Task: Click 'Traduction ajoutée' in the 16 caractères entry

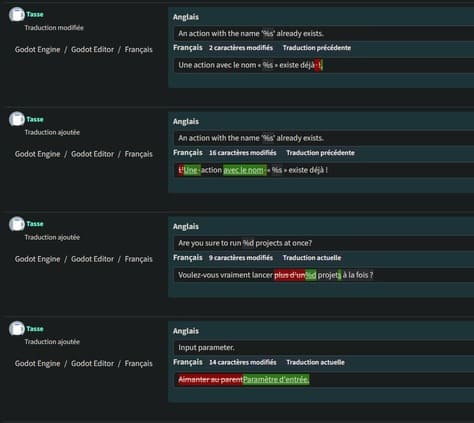Action: (x=52, y=132)
